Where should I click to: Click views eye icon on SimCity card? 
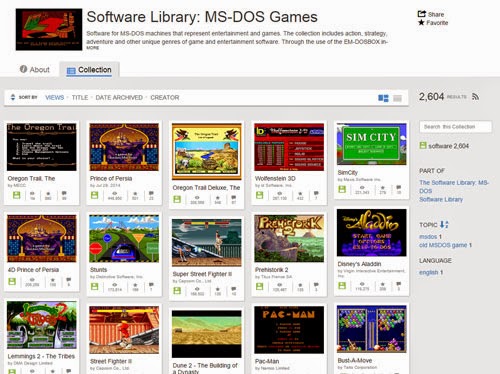[x=362, y=188]
